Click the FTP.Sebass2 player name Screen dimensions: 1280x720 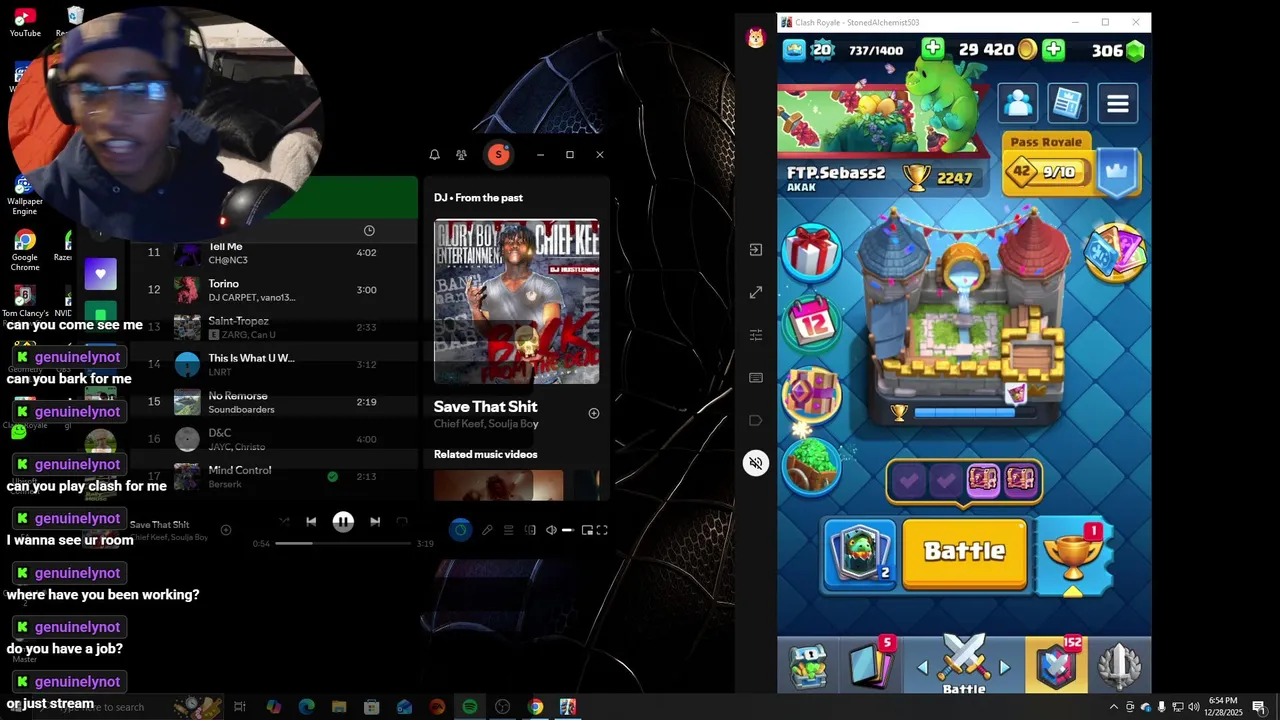tap(836, 173)
